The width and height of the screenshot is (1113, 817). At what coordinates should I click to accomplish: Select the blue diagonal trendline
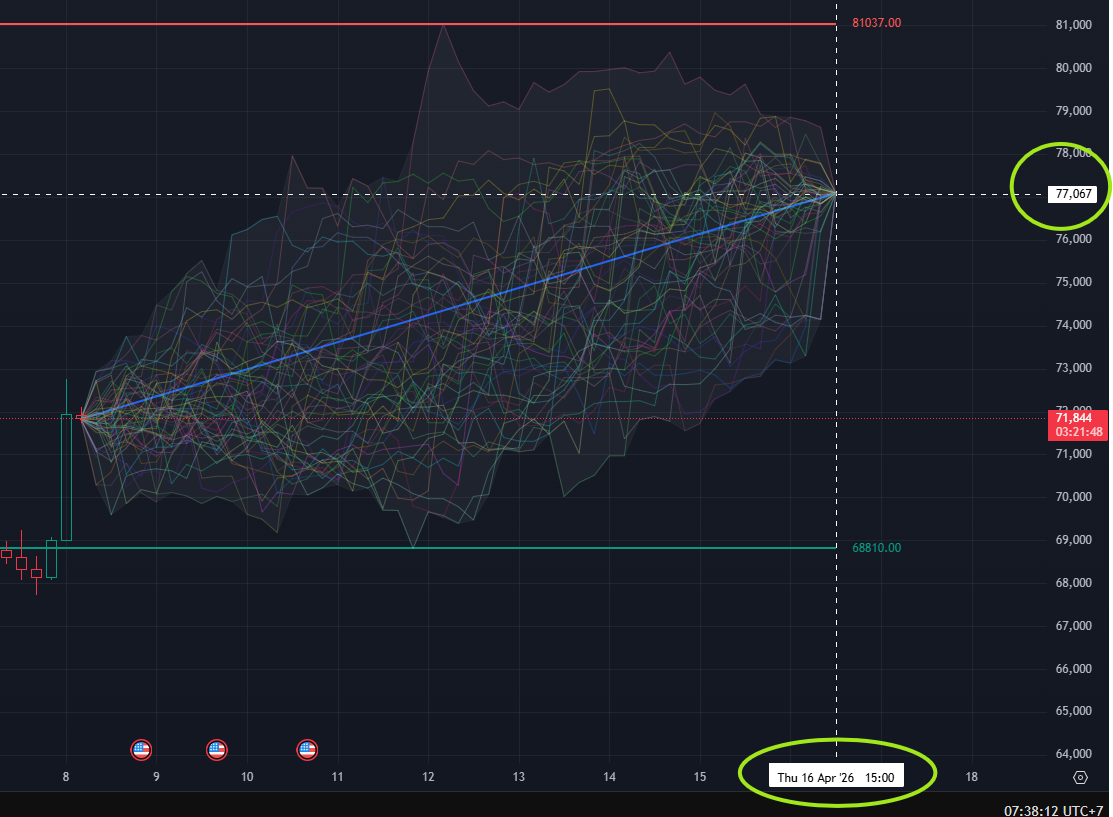tap(460, 305)
